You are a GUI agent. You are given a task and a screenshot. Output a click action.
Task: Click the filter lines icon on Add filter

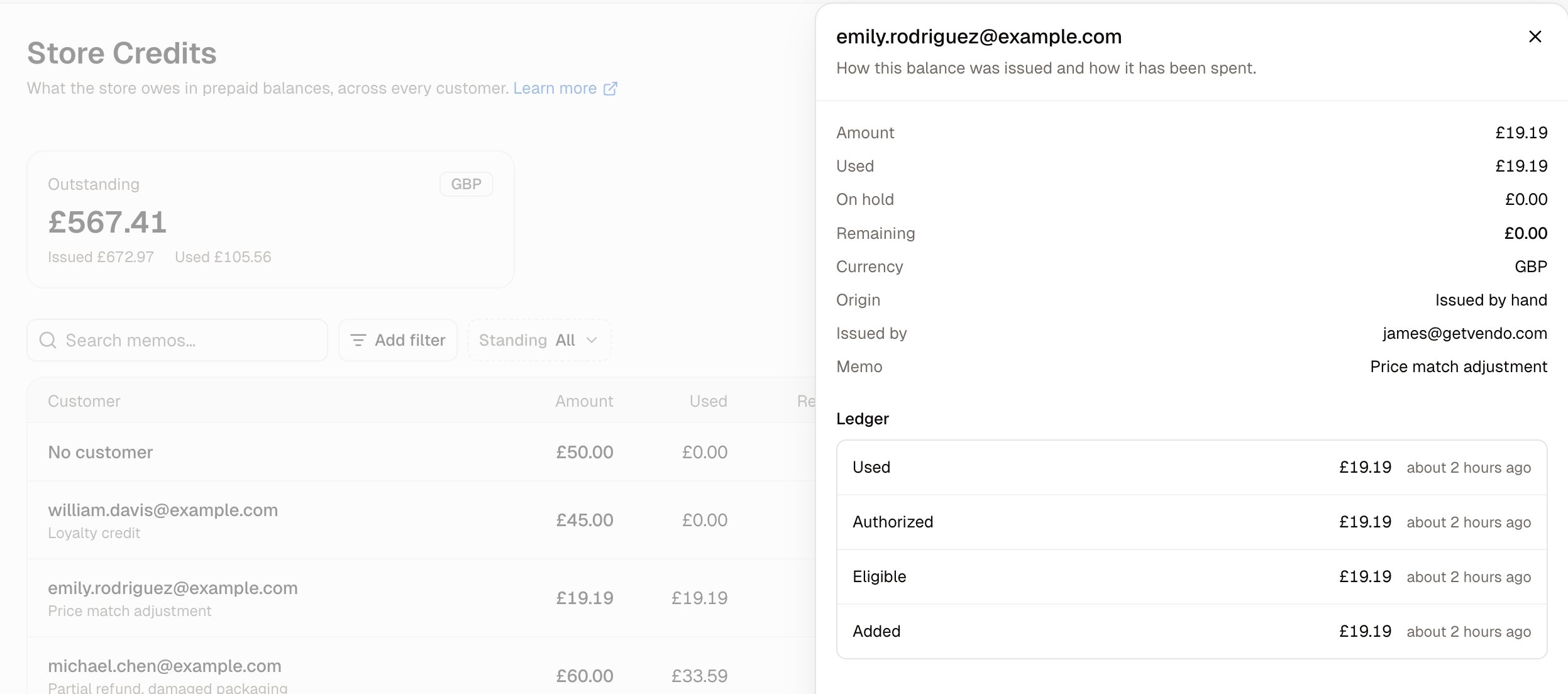(358, 340)
